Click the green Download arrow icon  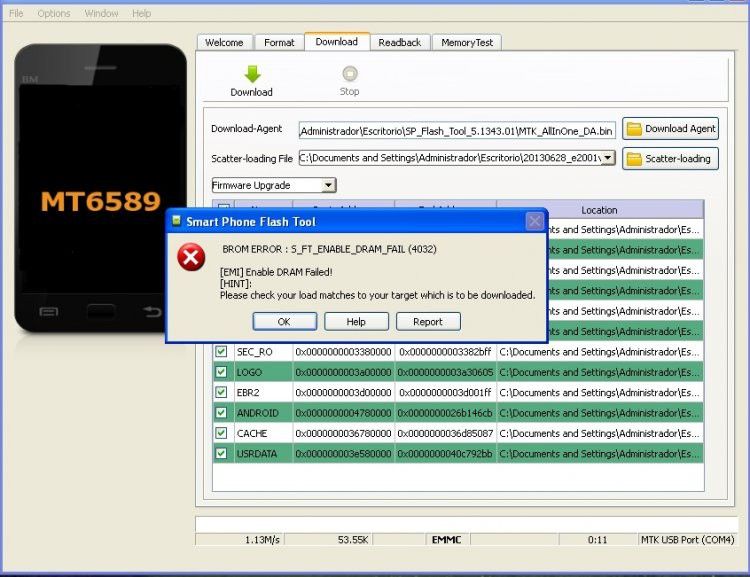point(252,74)
